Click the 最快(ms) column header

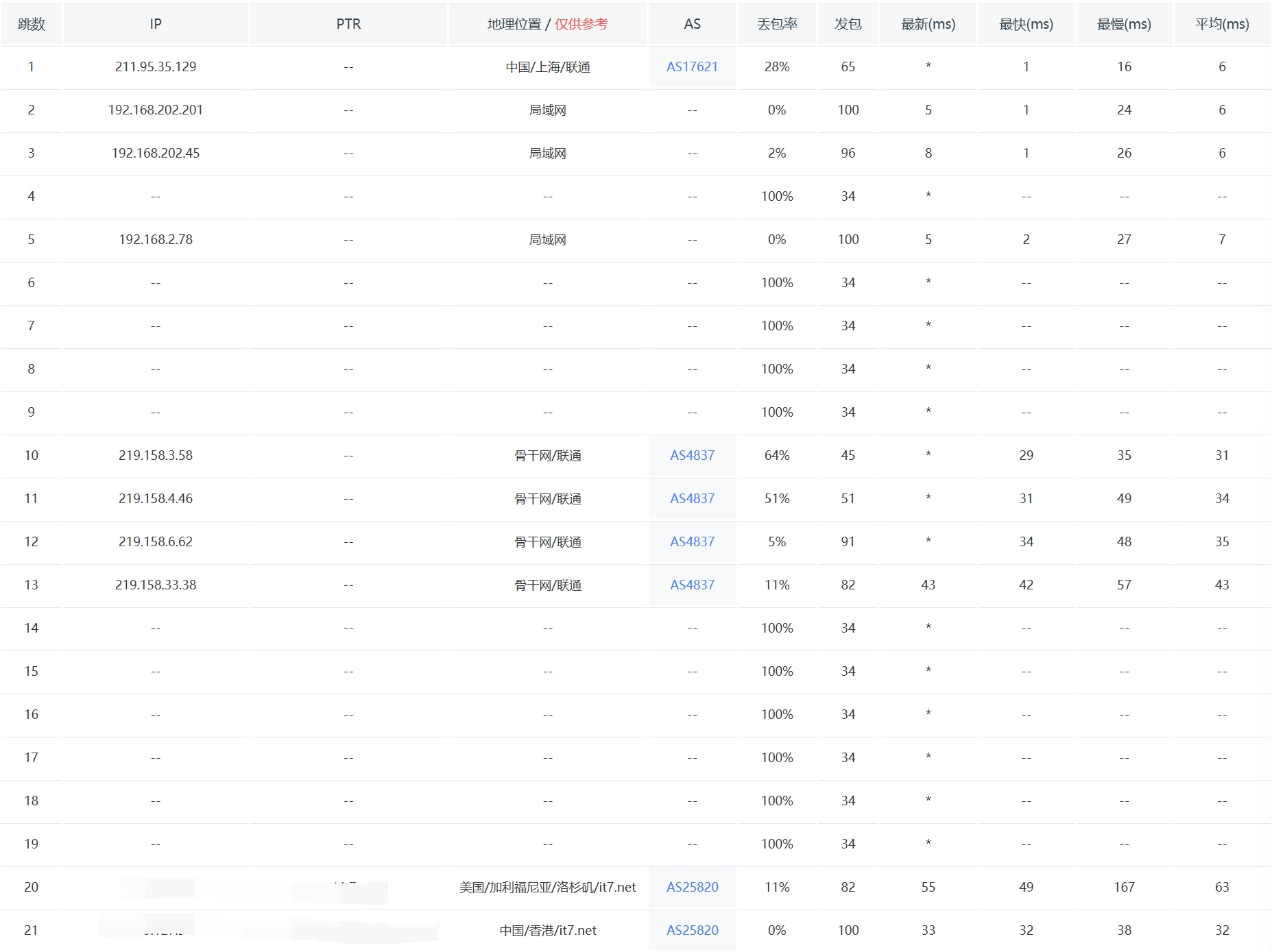1027,24
